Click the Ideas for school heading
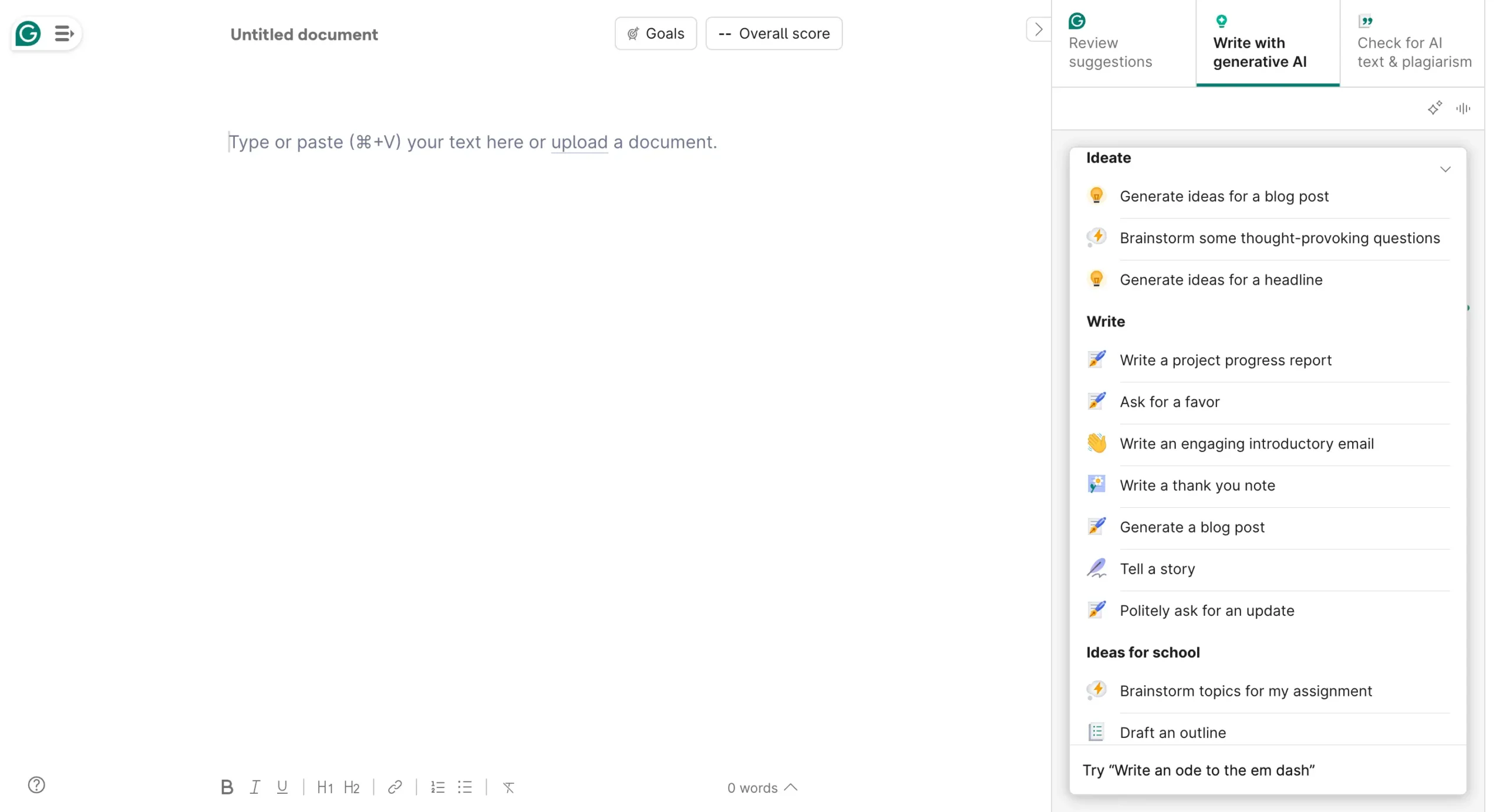The height and width of the screenshot is (812, 1503). pyautogui.click(x=1142, y=652)
